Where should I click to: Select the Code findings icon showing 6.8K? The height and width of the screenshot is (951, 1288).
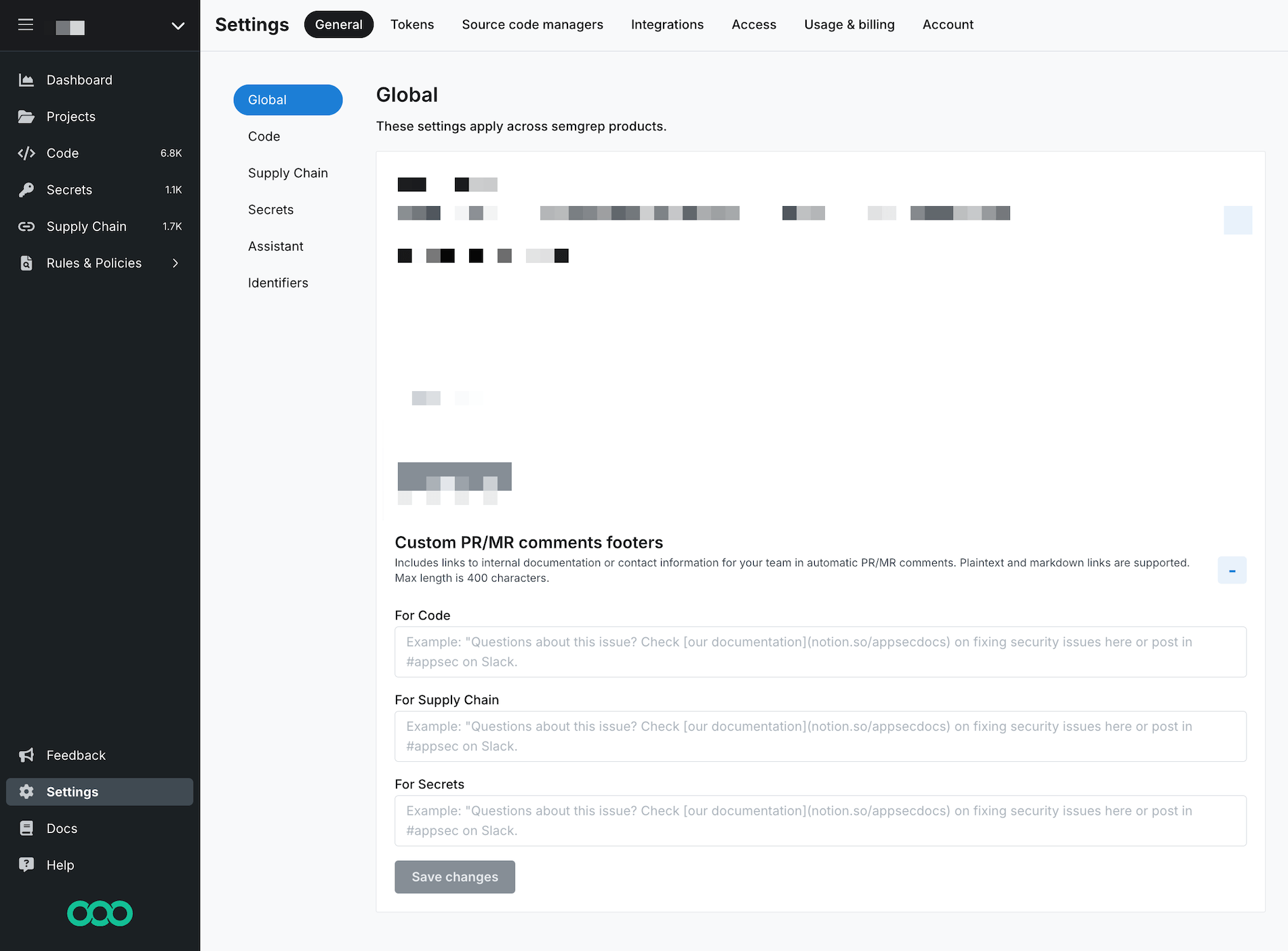point(26,153)
